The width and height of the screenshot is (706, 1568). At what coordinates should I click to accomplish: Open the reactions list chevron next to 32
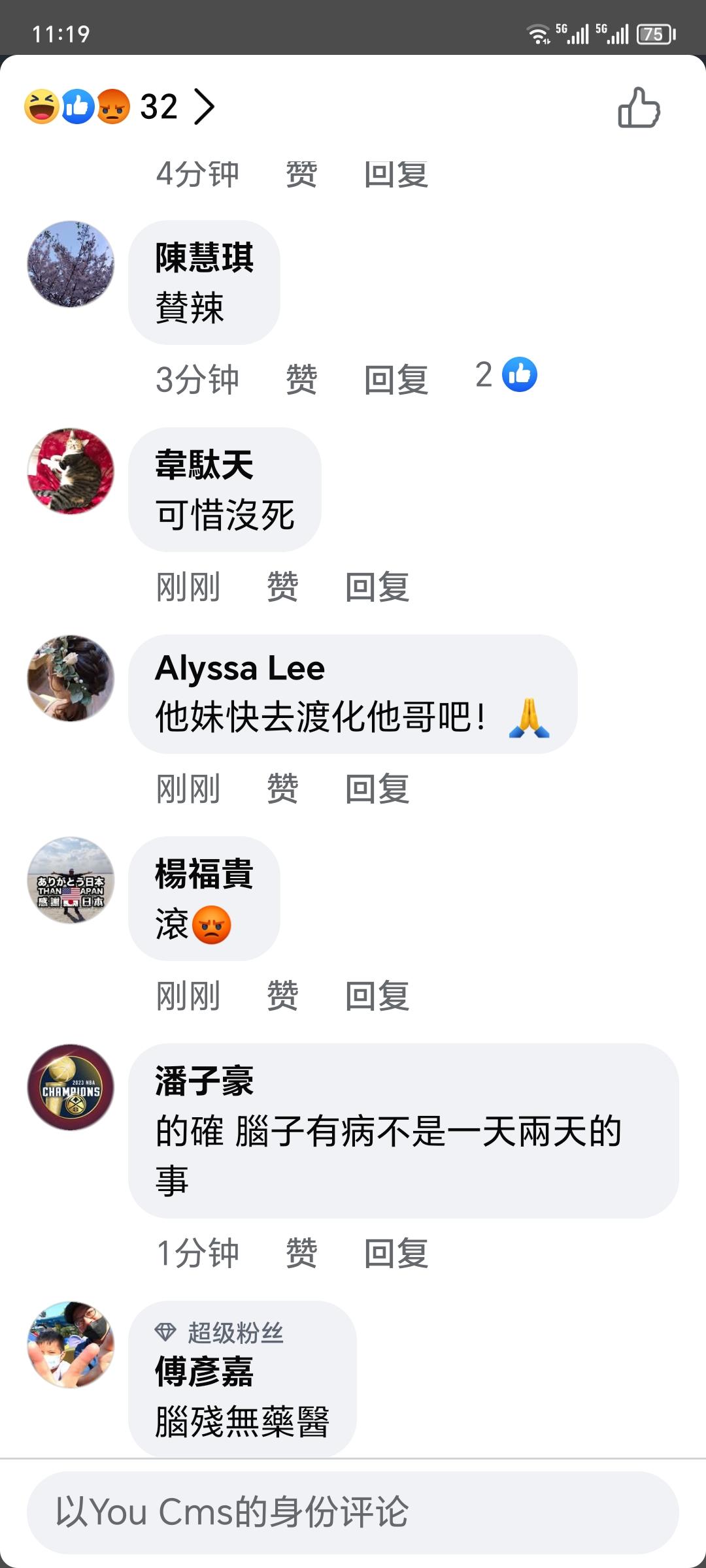[204, 107]
